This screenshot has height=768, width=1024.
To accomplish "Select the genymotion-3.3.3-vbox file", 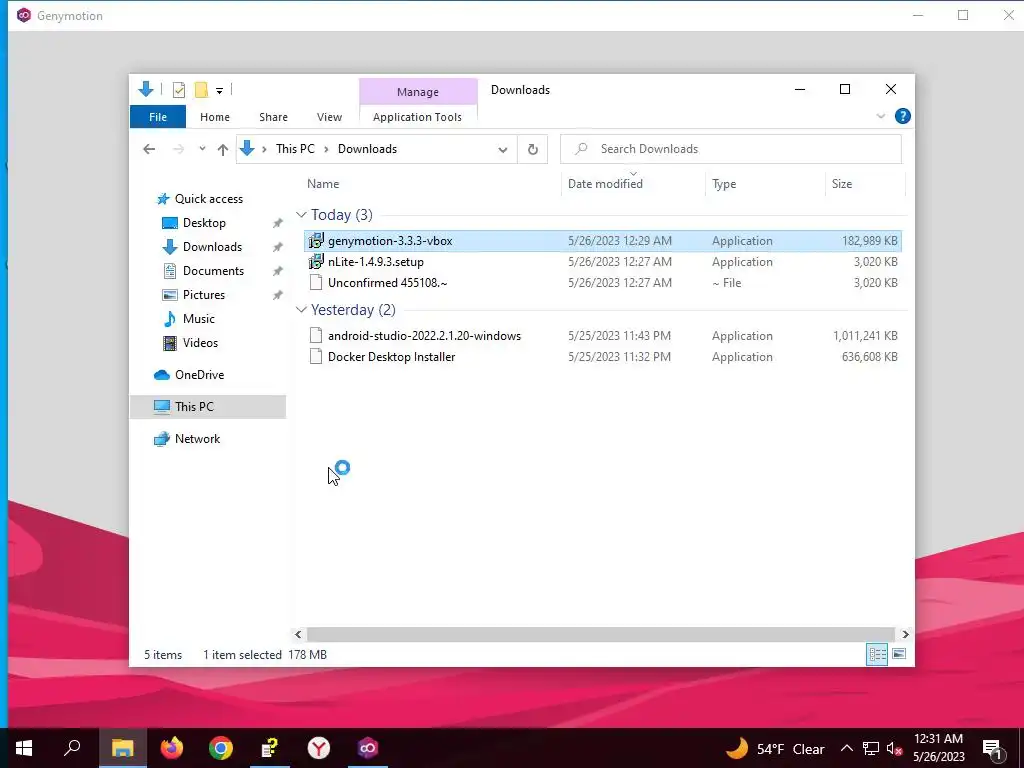I will pos(603,241).
